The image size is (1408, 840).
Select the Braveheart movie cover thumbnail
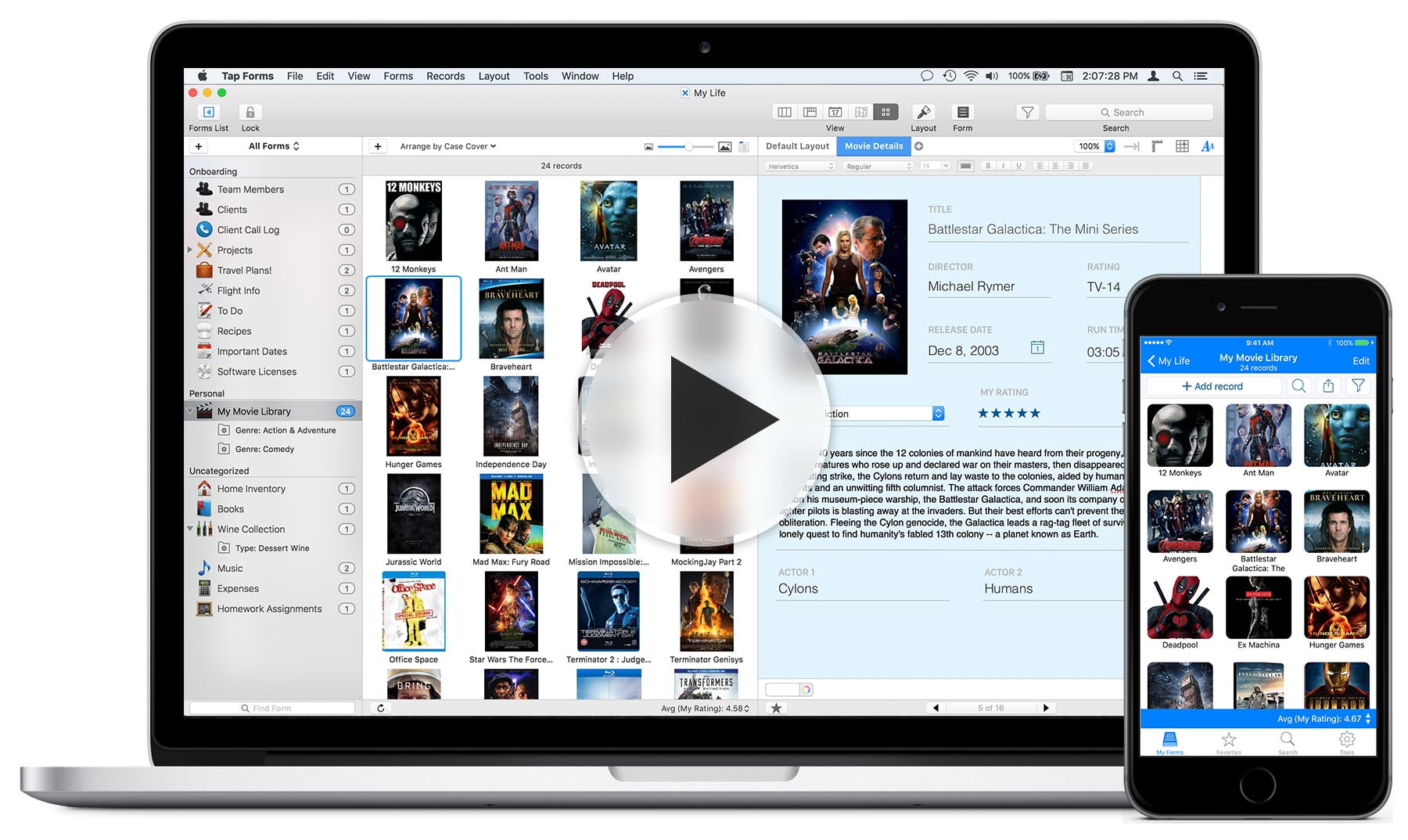pyautogui.click(x=511, y=319)
